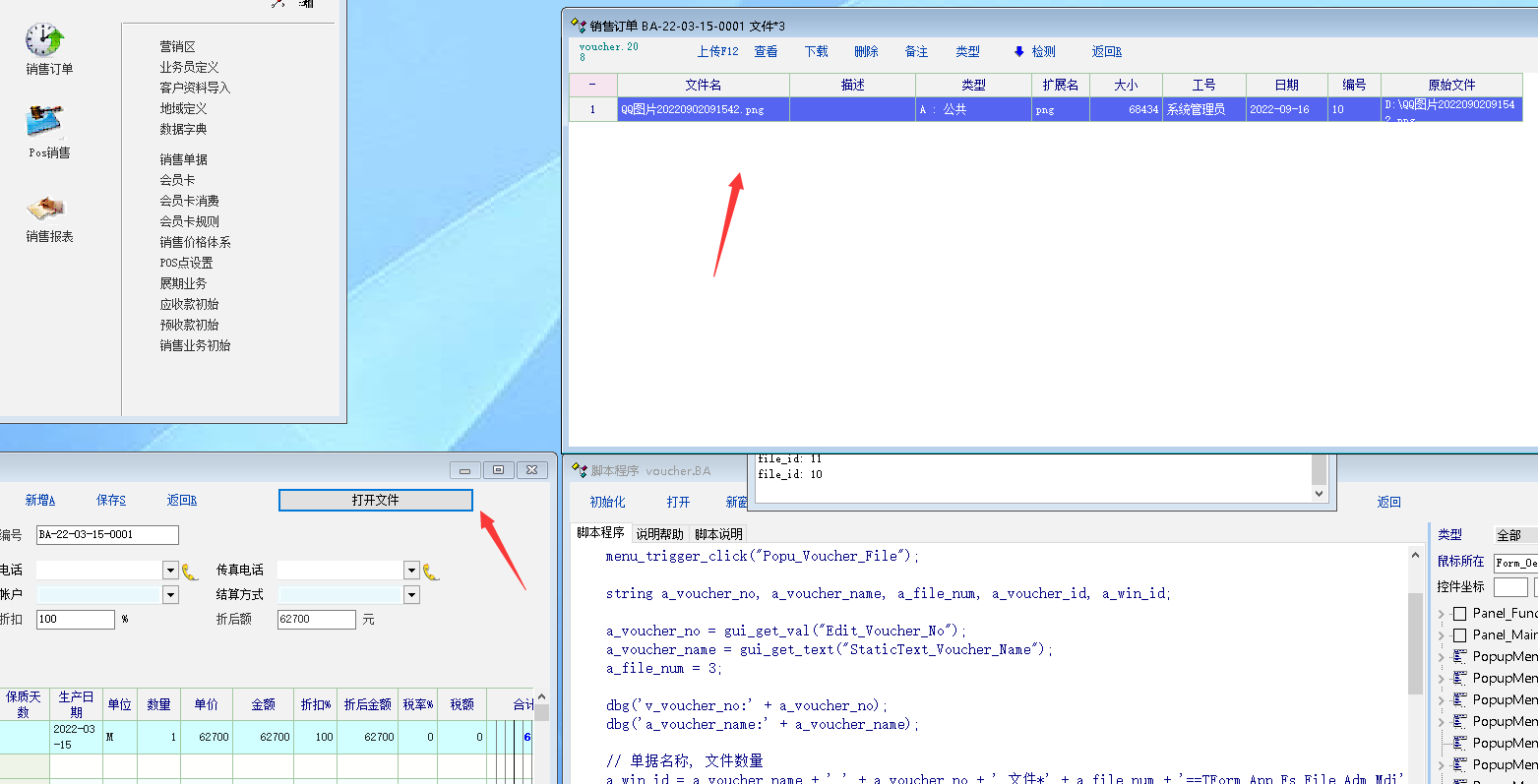Click the phone icon beside 传真电话 field
1538x784 pixels.
(x=430, y=571)
